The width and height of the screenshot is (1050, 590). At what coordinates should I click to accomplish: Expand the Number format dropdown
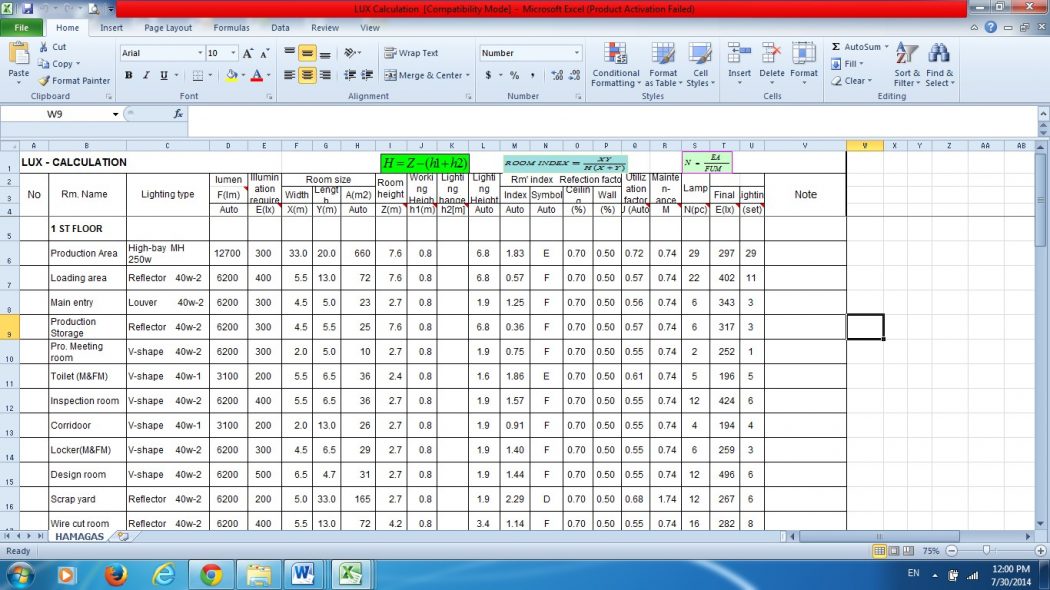(x=576, y=53)
